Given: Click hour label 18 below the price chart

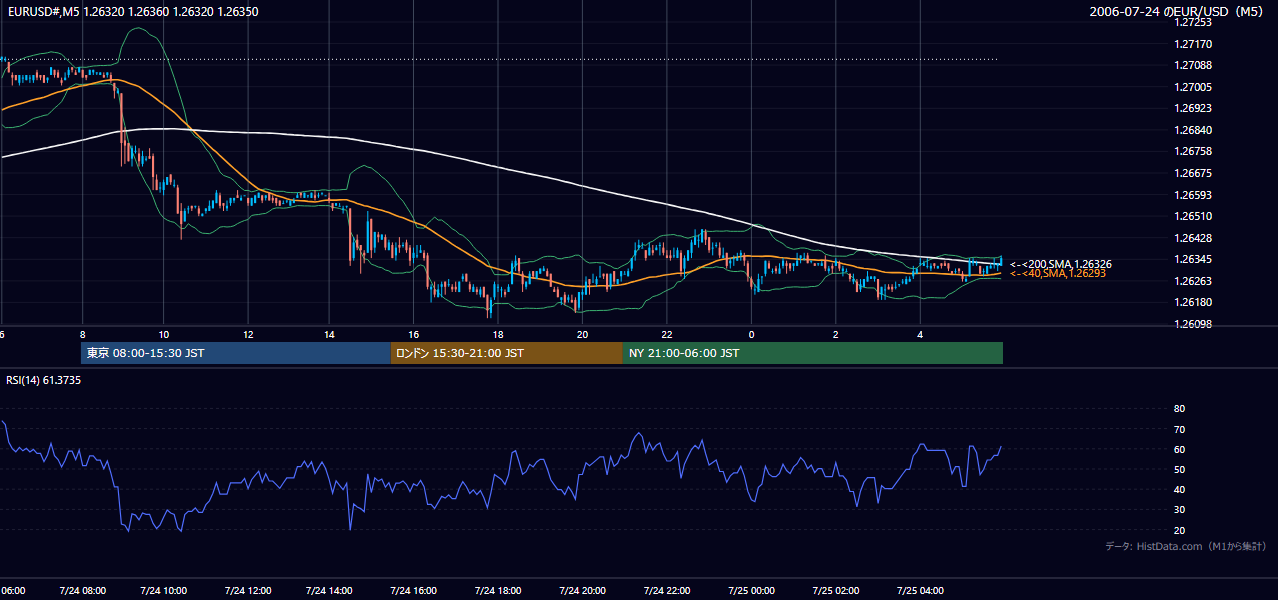Looking at the screenshot, I should [x=499, y=334].
